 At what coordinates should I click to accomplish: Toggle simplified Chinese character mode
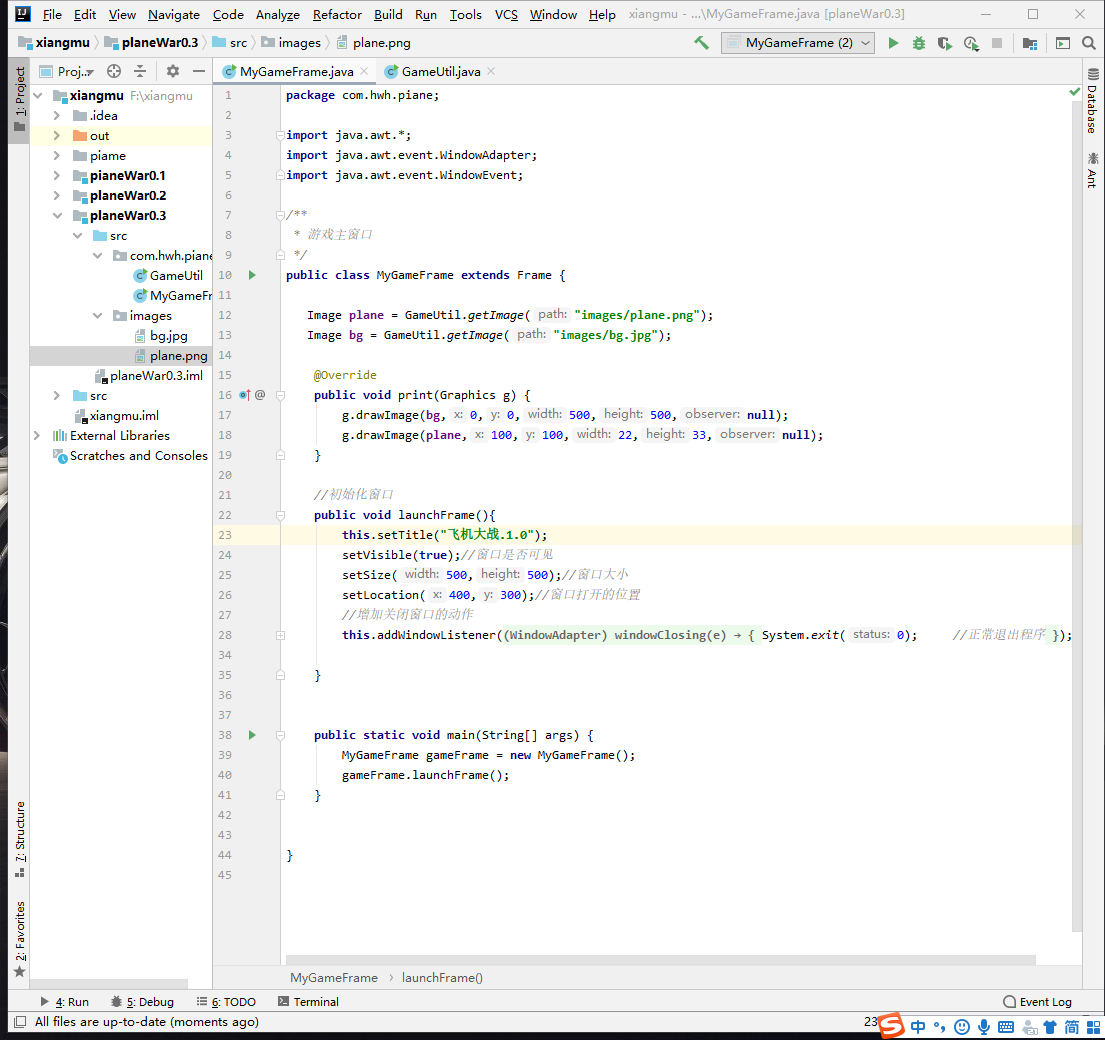point(1072,1027)
